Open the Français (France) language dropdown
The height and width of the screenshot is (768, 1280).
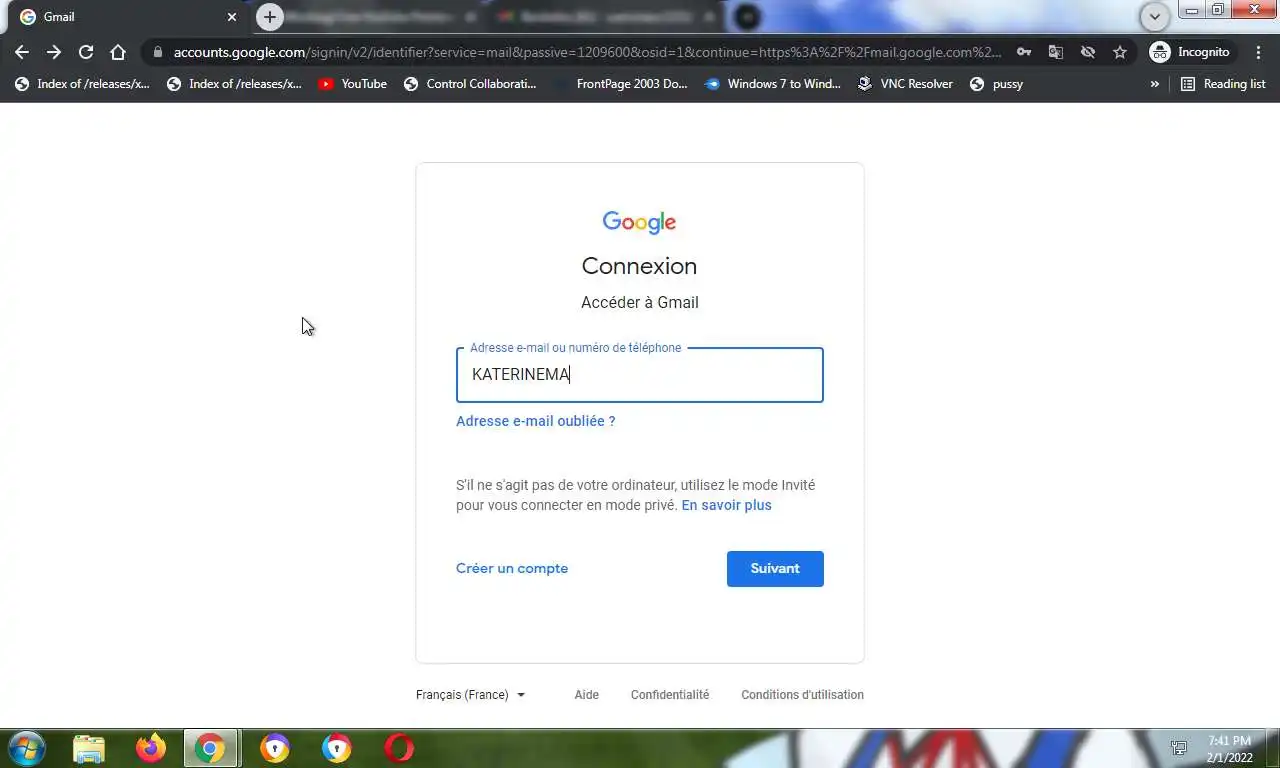pyautogui.click(x=470, y=695)
